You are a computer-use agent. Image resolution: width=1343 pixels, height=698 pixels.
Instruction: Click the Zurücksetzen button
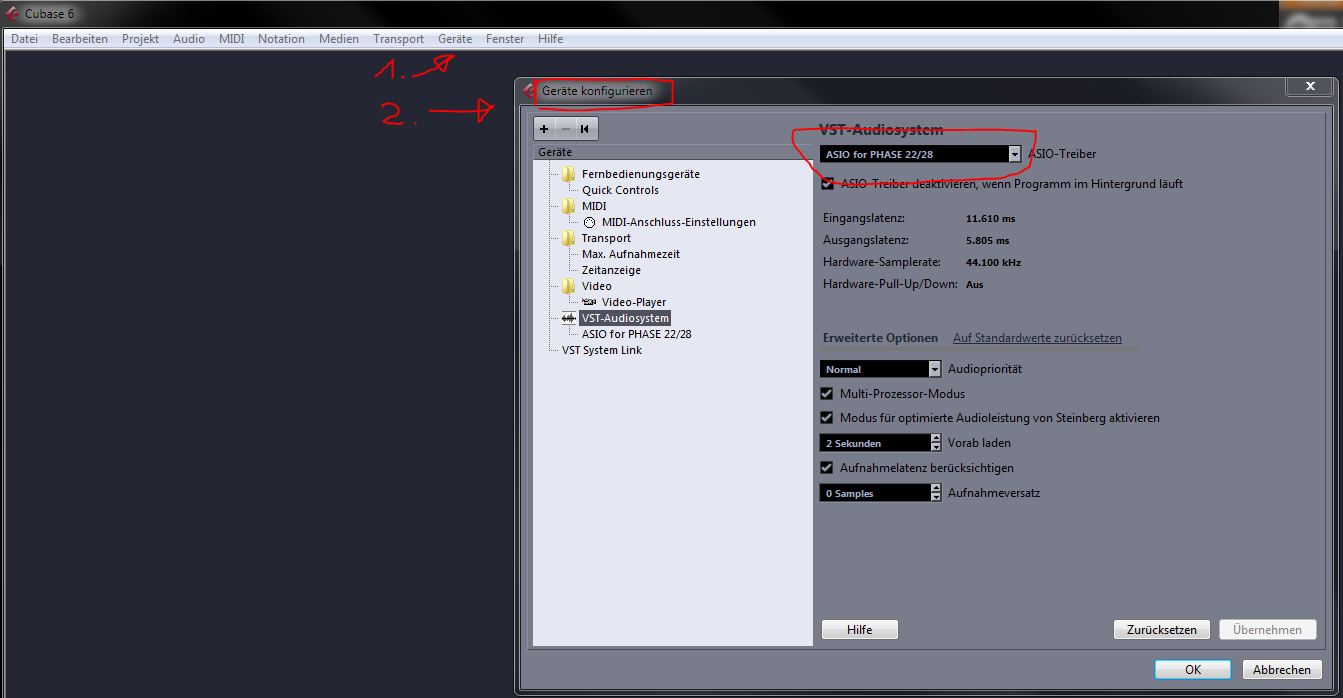coord(1162,630)
